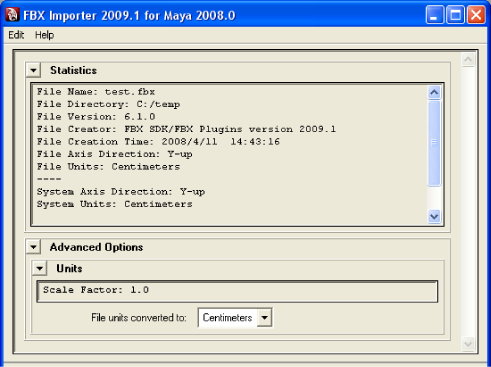
Task: Open the Edit menu
Action: pyautogui.click(x=16, y=35)
